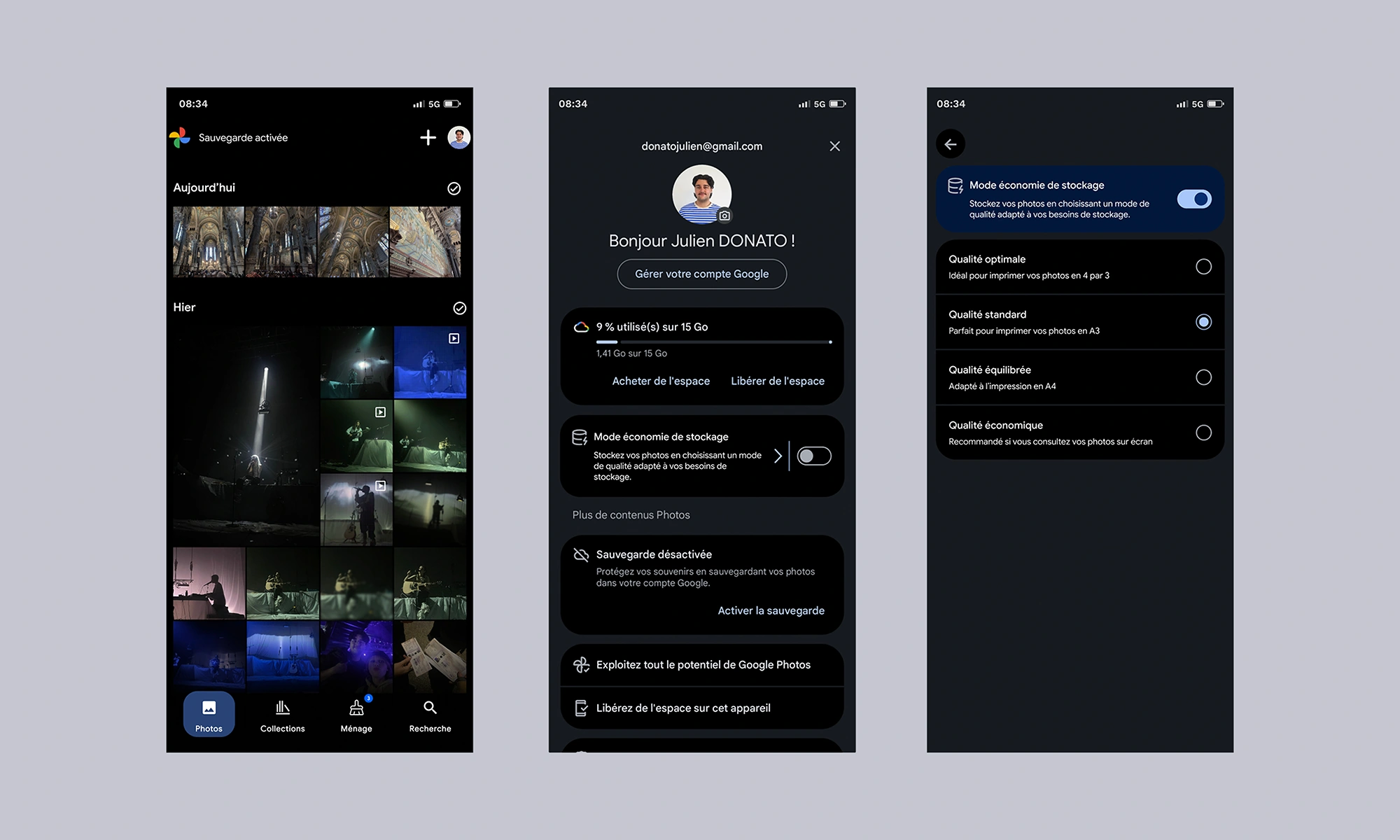Click Libérer de l'espace link
This screenshot has height=840, width=1400.
pyautogui.click(x=778, y=381)
